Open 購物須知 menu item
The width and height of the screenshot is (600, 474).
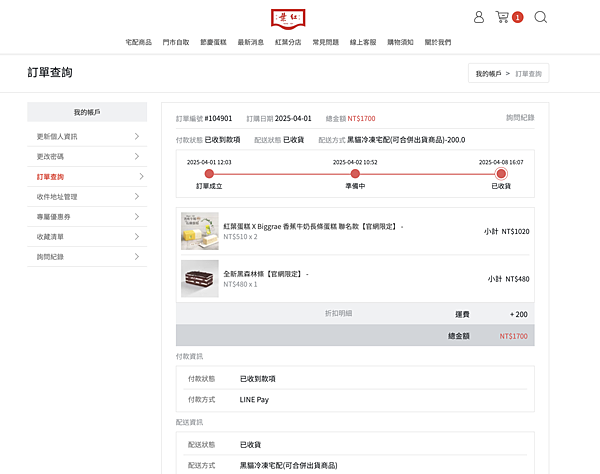[400, 42]
